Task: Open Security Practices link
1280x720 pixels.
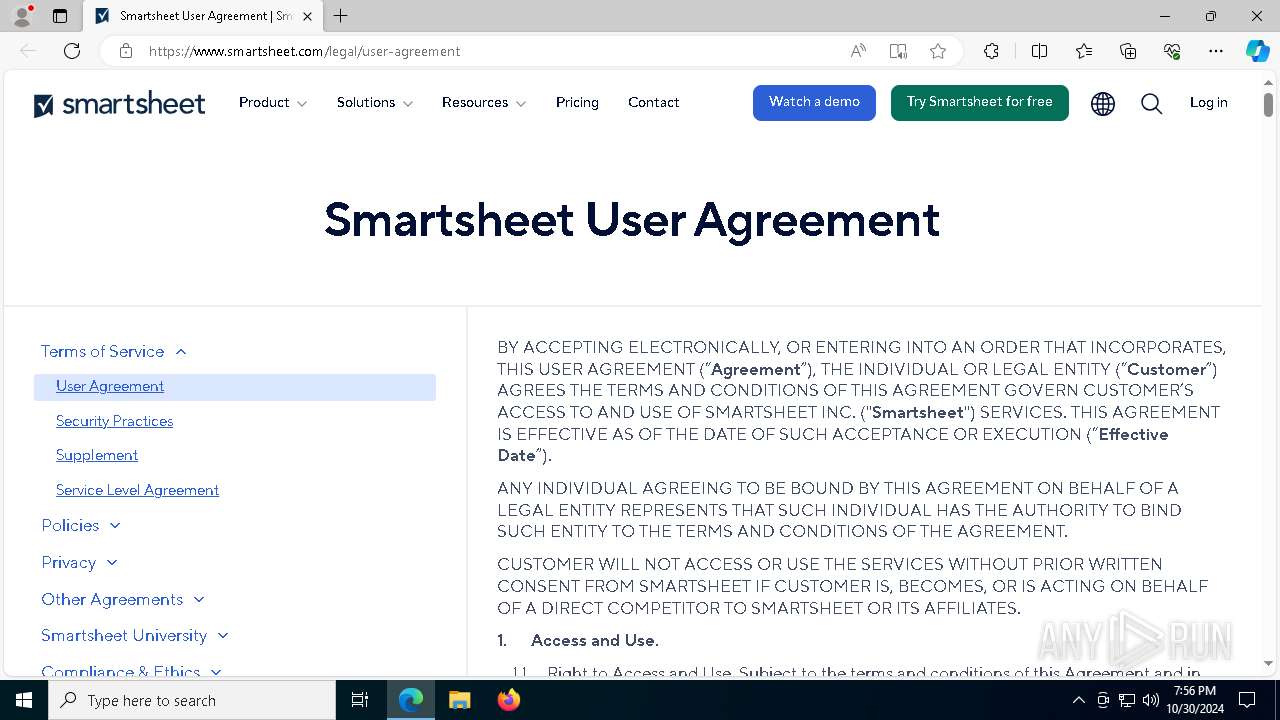Action: point(114,421)
